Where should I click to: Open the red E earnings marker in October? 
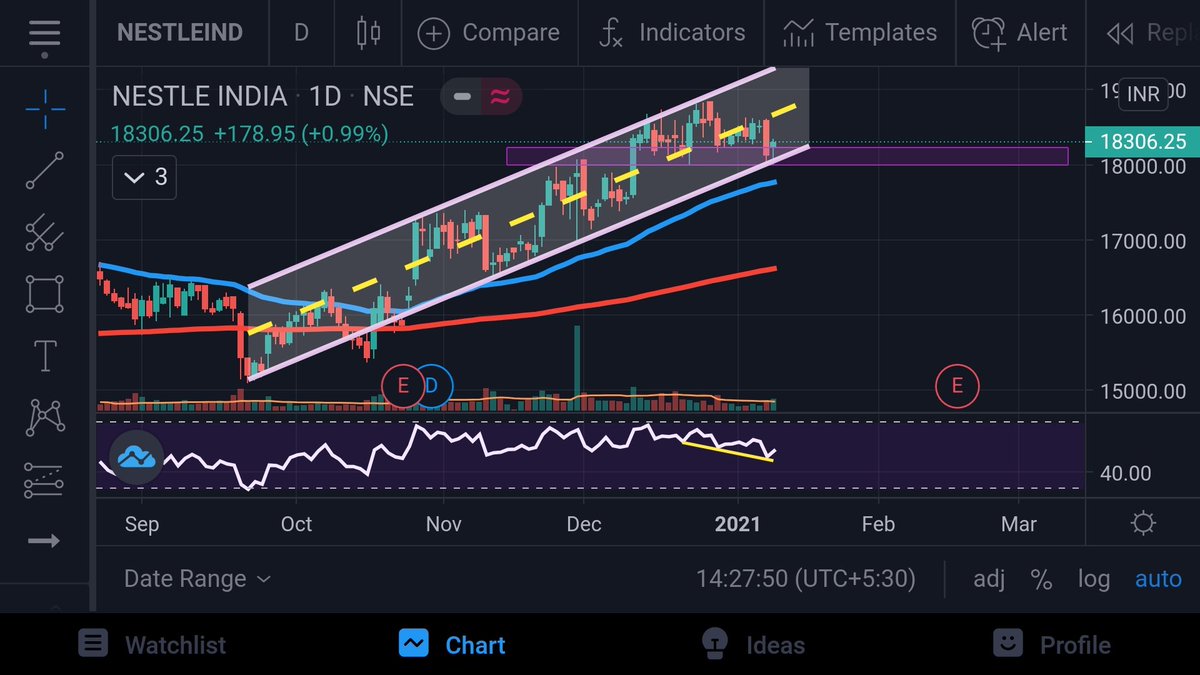[403, 385]
